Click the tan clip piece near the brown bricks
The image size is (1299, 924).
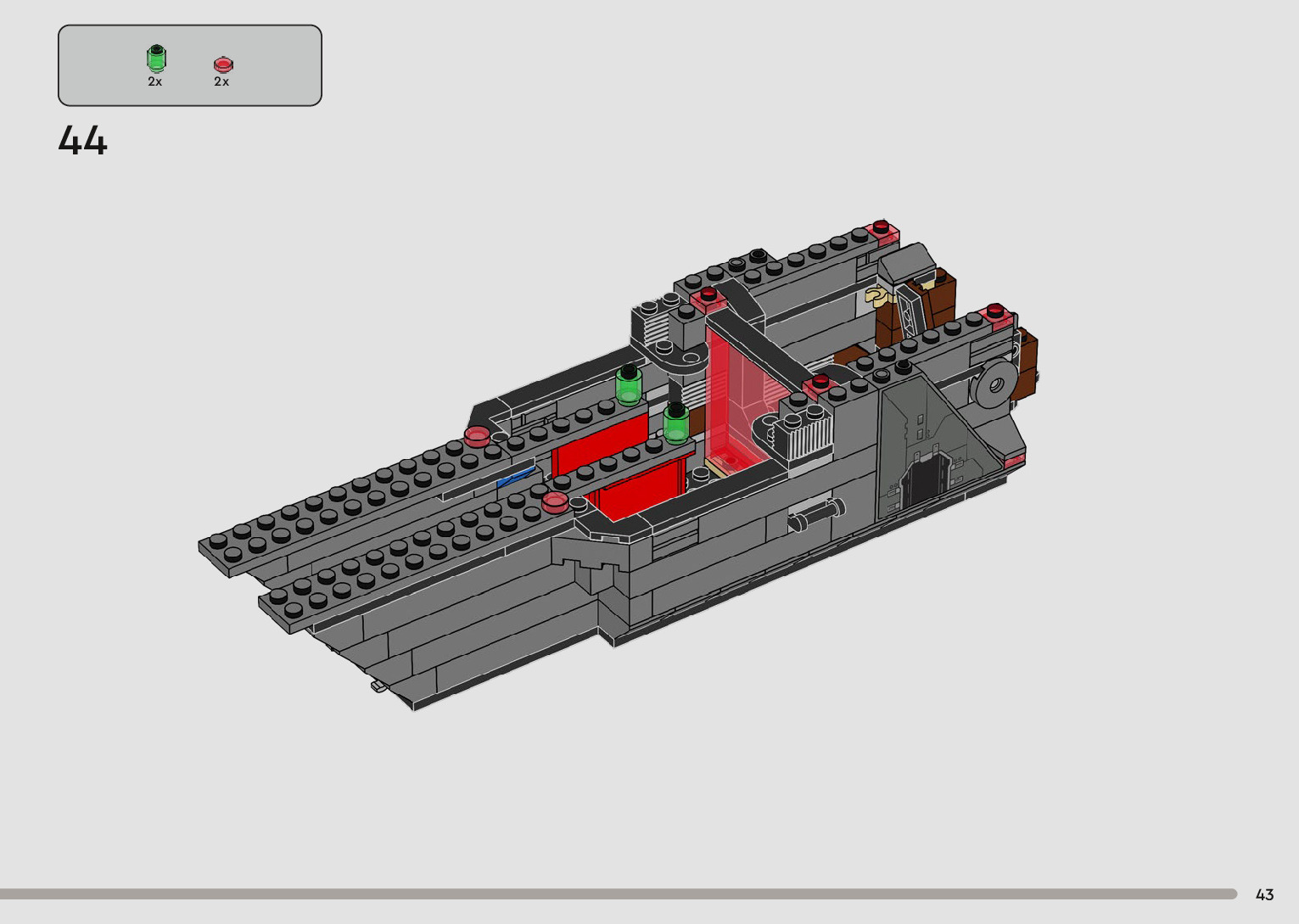(876, 295)
